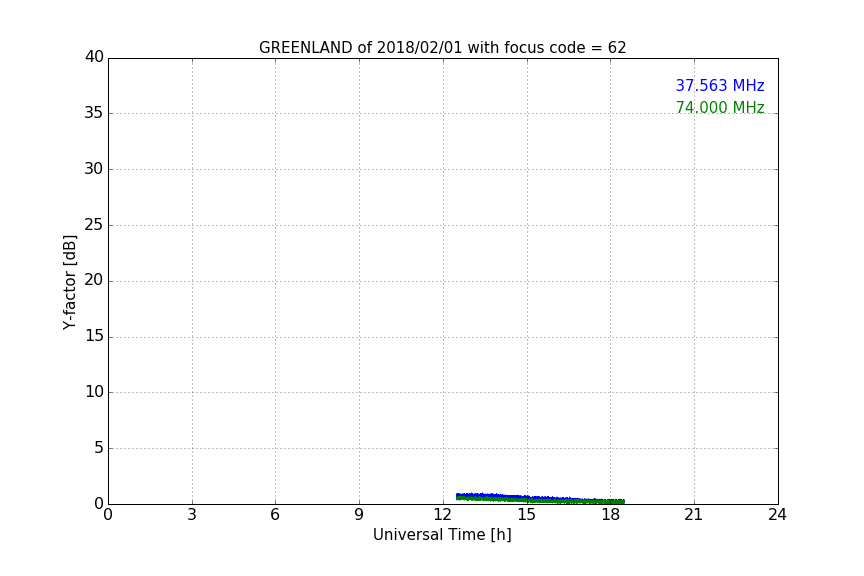Screen dimensions: 864x576
Task: Click the 'Universal Time [h]' axis label
Action: pos(442,535)
